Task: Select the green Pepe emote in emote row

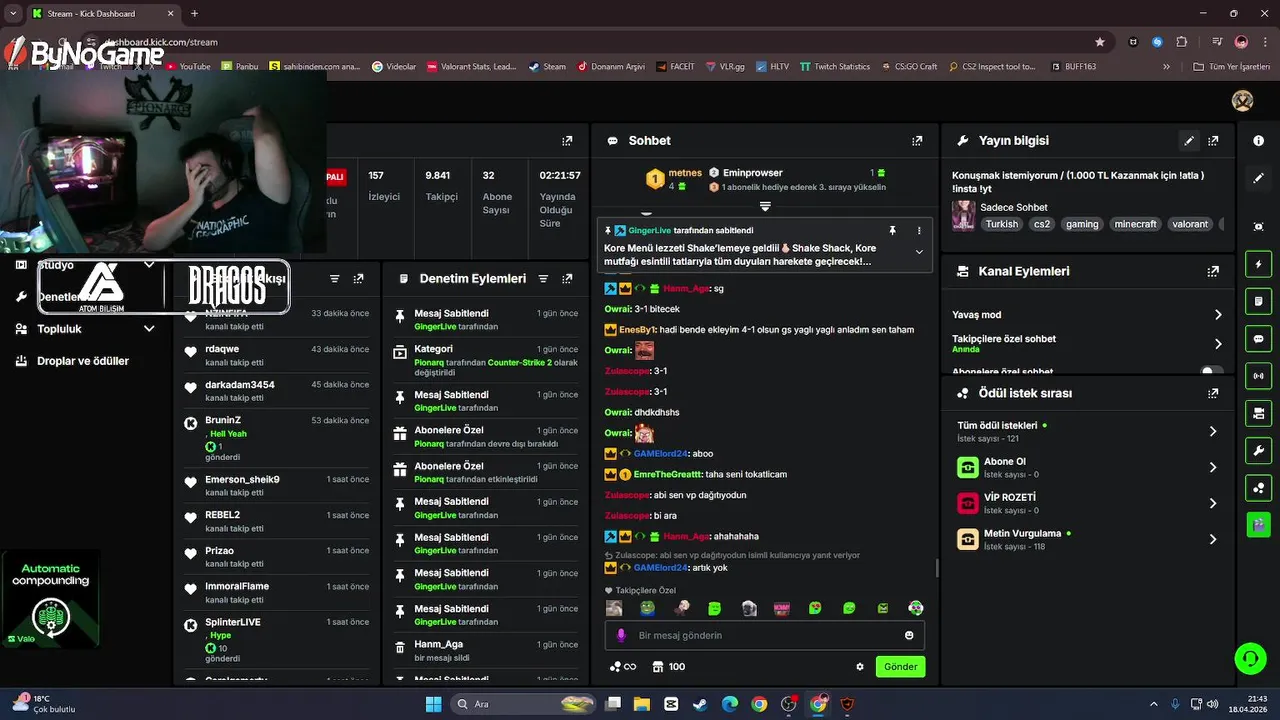Action: click(647, 608)
